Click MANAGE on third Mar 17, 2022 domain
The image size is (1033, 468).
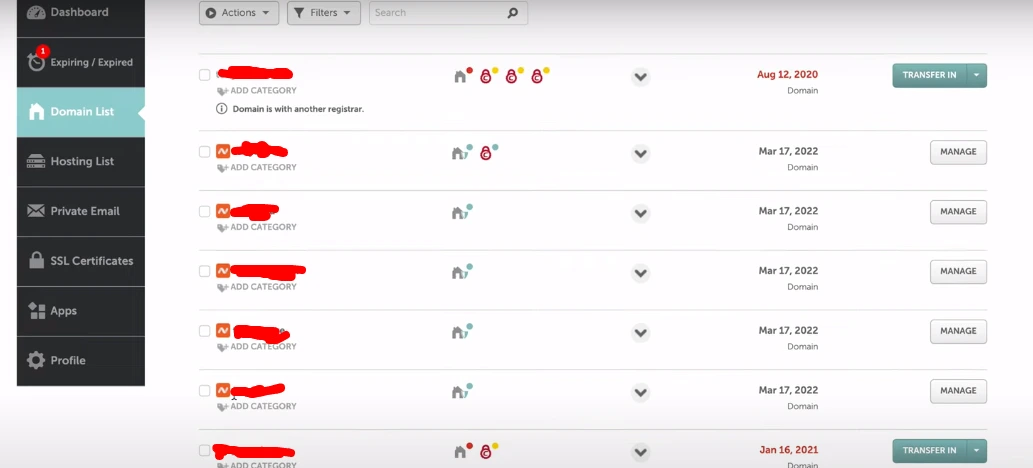pos(958,272)
